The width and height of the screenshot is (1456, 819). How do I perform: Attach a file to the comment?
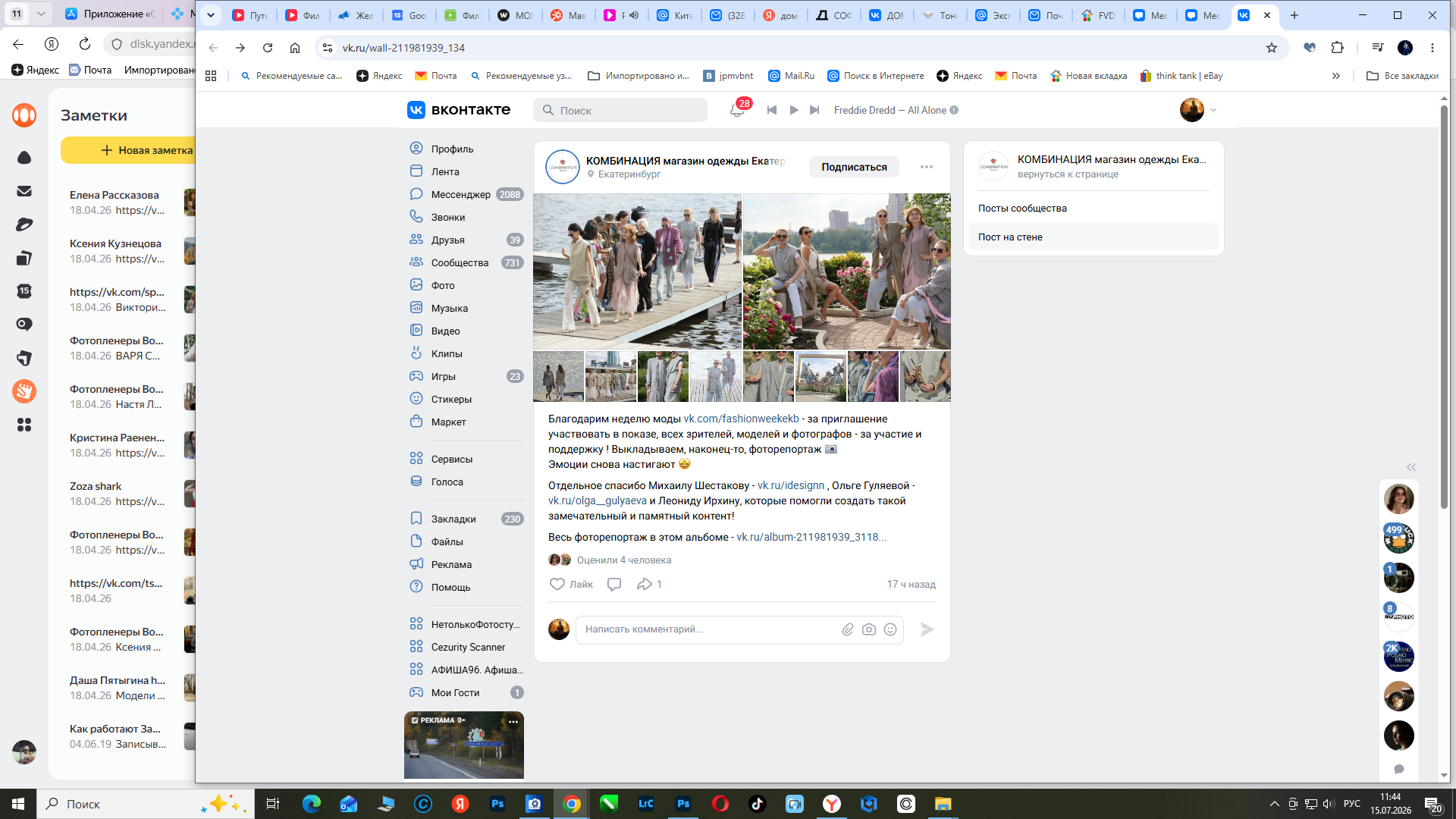(848, 629)
